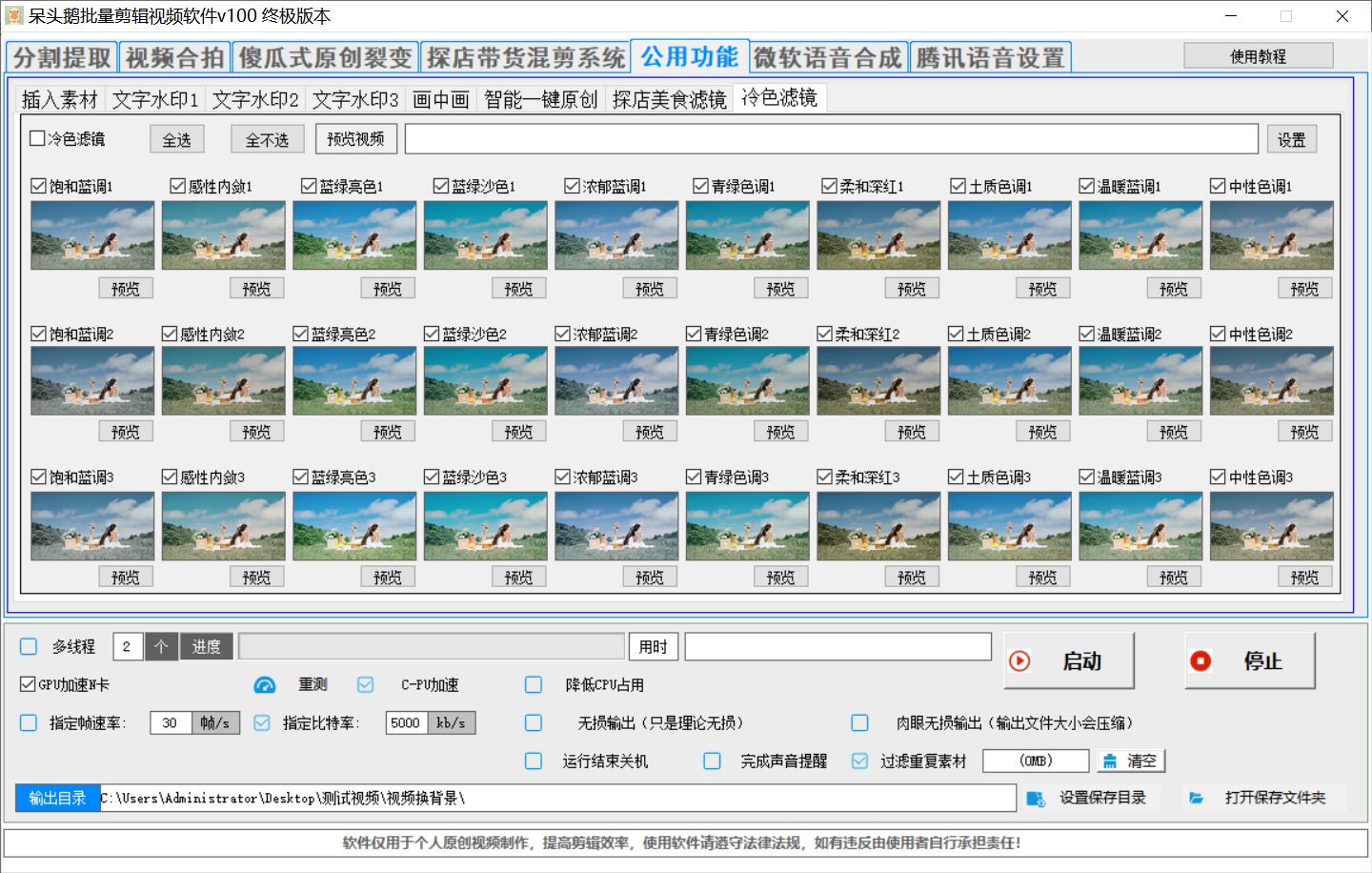Enable 完成声音提醒 checkbox
Image resolution: width=1372 pixels, height=873 pixels.
(x=712, y=761)
